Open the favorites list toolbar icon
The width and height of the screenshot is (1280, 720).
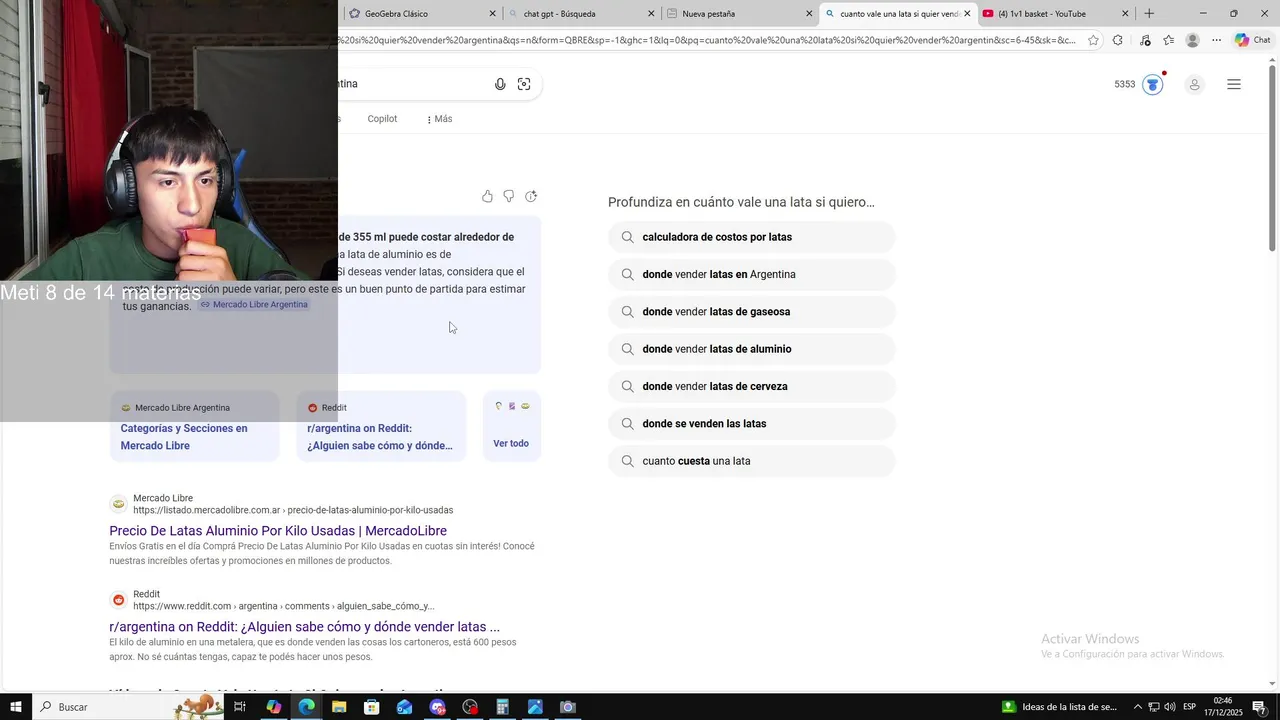point(1168,40)
